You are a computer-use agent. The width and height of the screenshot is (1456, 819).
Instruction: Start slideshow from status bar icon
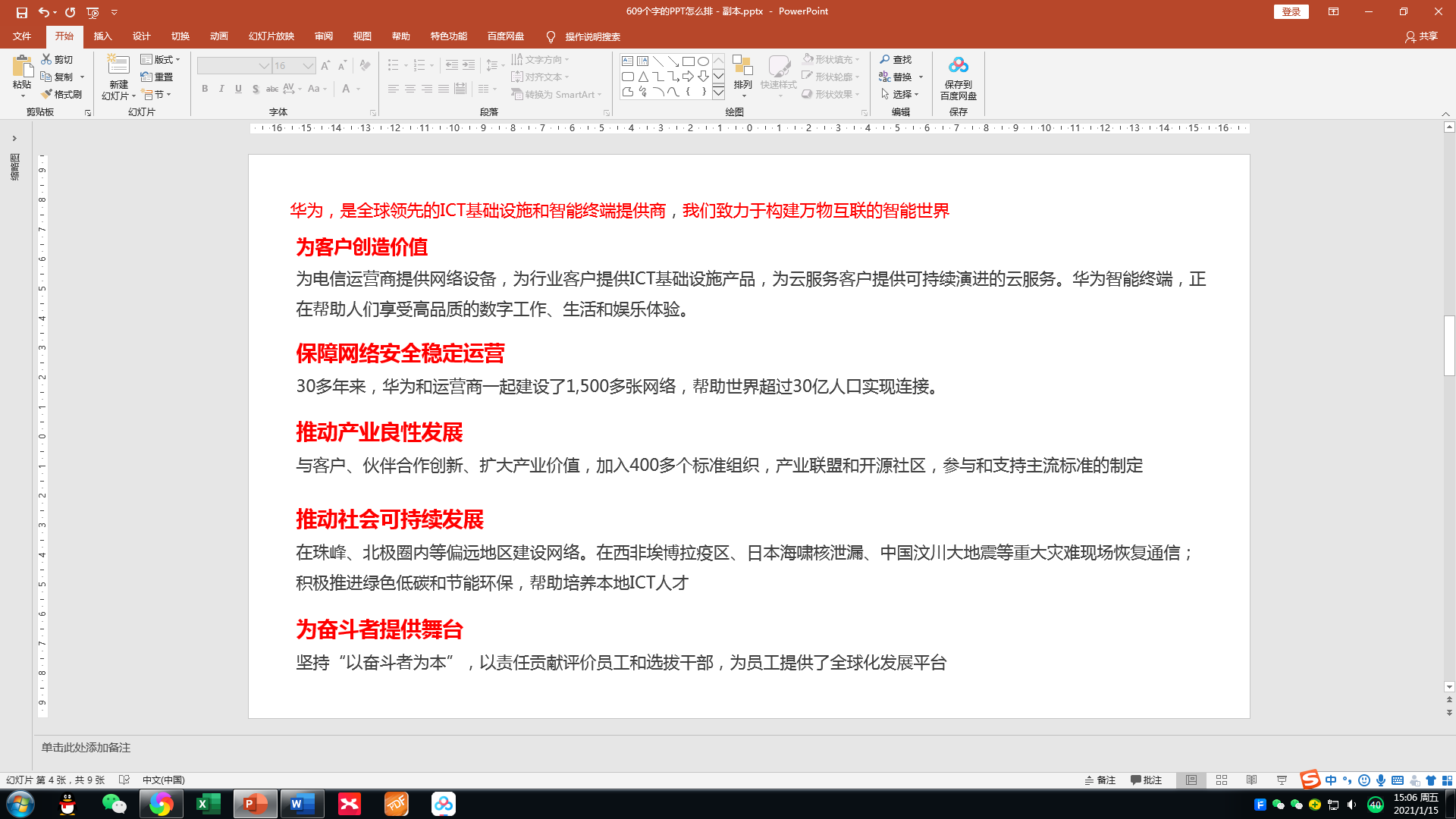(x=1282, y=780)
